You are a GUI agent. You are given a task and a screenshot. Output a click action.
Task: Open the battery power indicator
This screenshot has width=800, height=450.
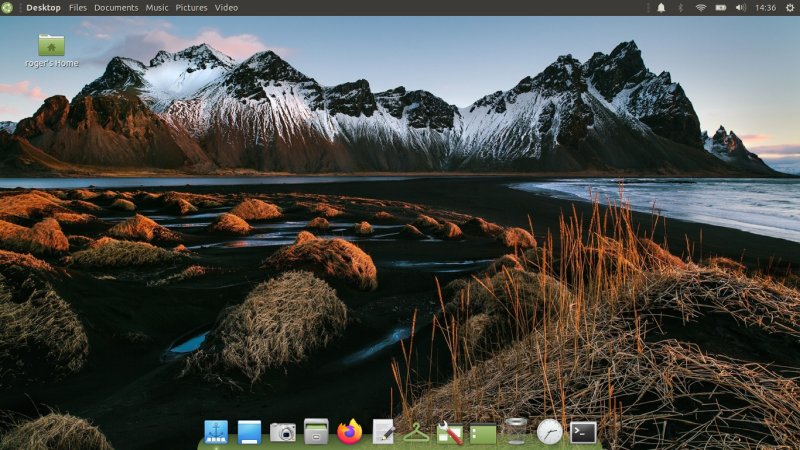(x=721, y=7)
